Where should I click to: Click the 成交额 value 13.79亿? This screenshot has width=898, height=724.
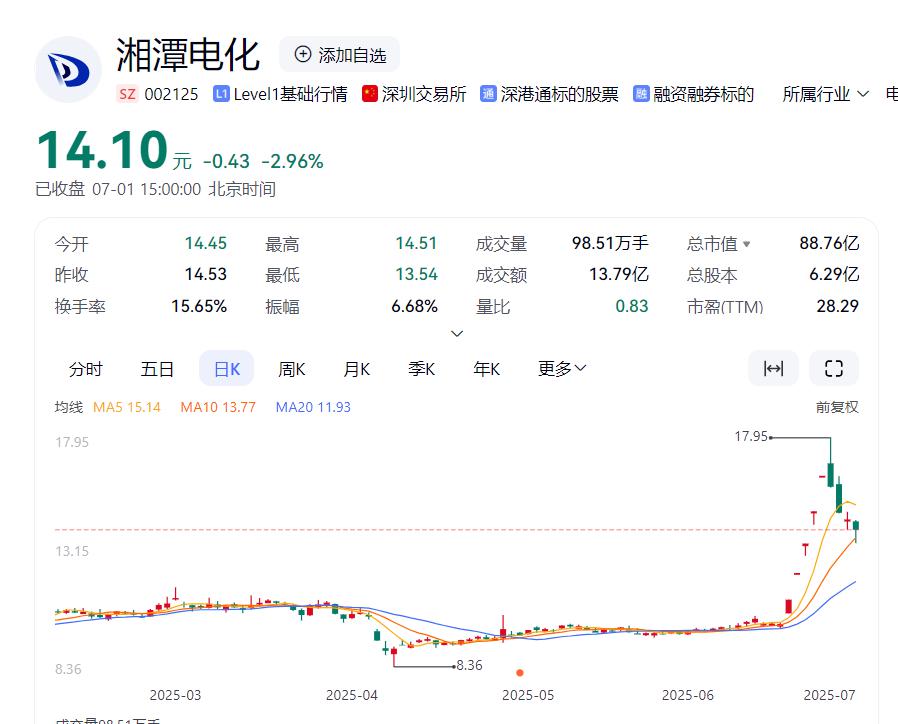(619, 274)
